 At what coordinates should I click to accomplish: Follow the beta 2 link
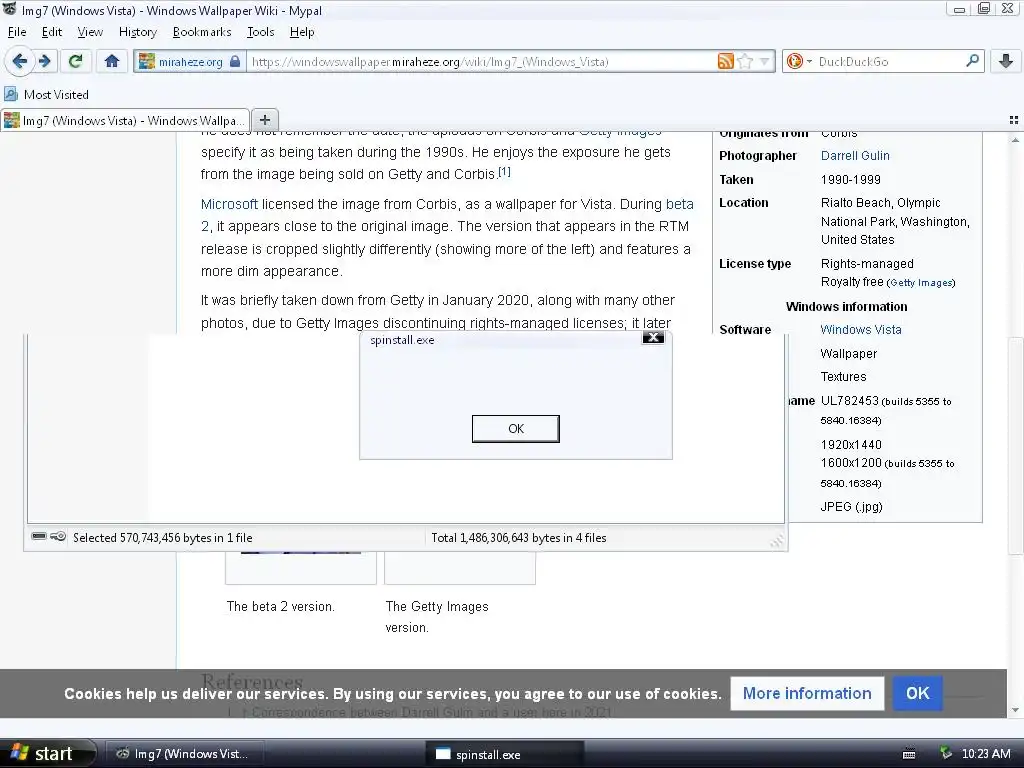[x=679, y=204]
